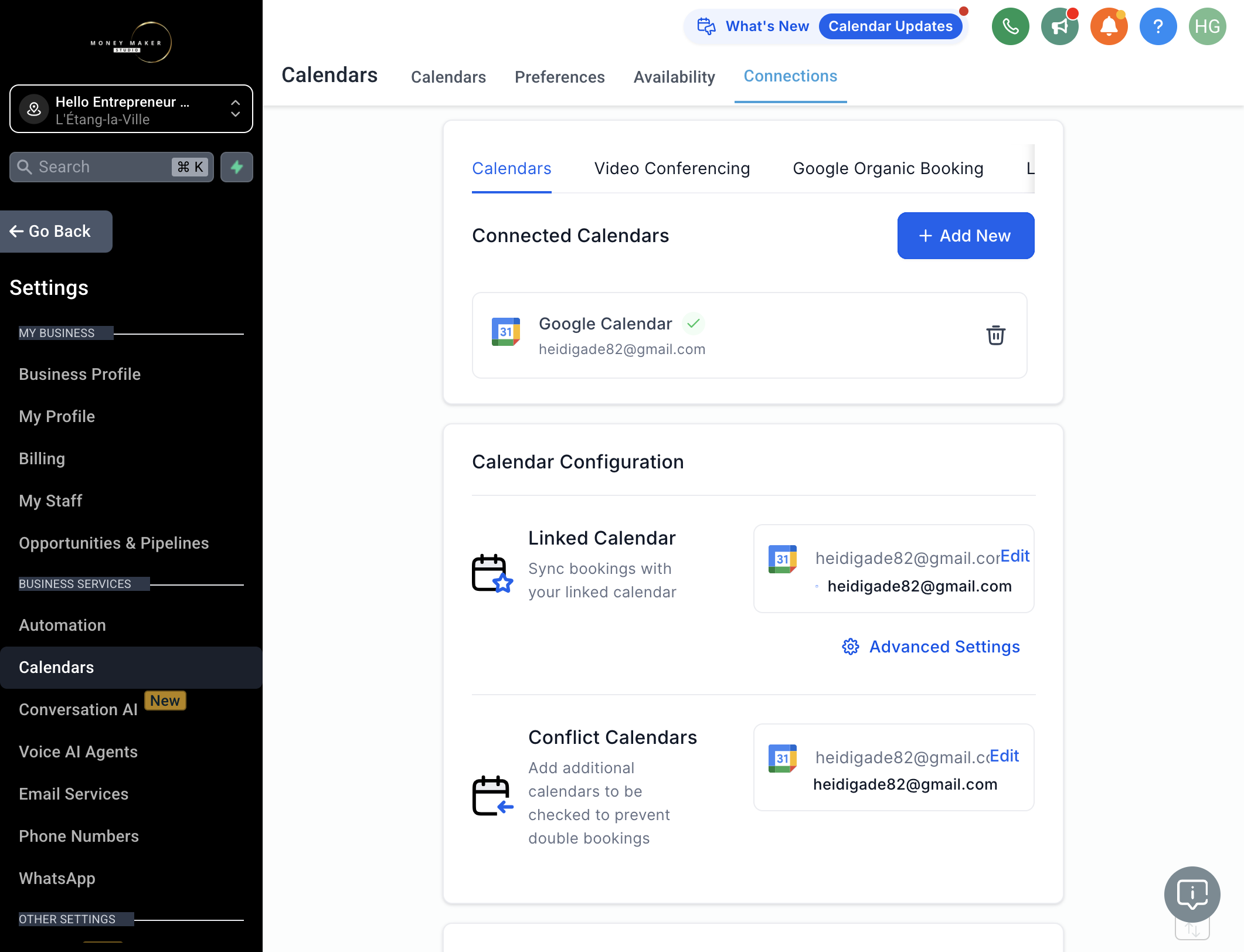Screen dimensions: 1244x952
Task: Click the Calendar Updates badge
Action: [890, 26]
